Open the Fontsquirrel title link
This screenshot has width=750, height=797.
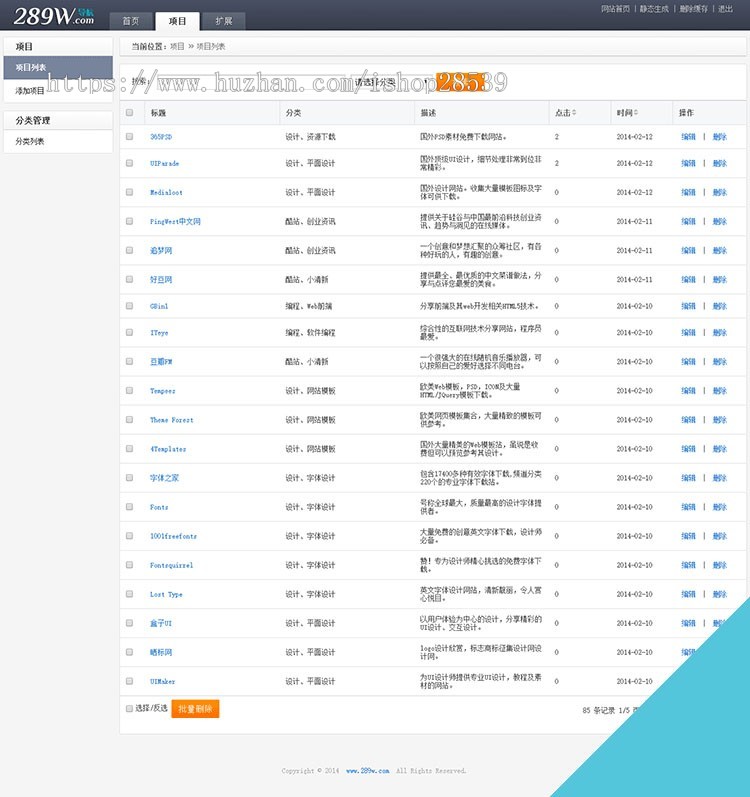point(171,565)
